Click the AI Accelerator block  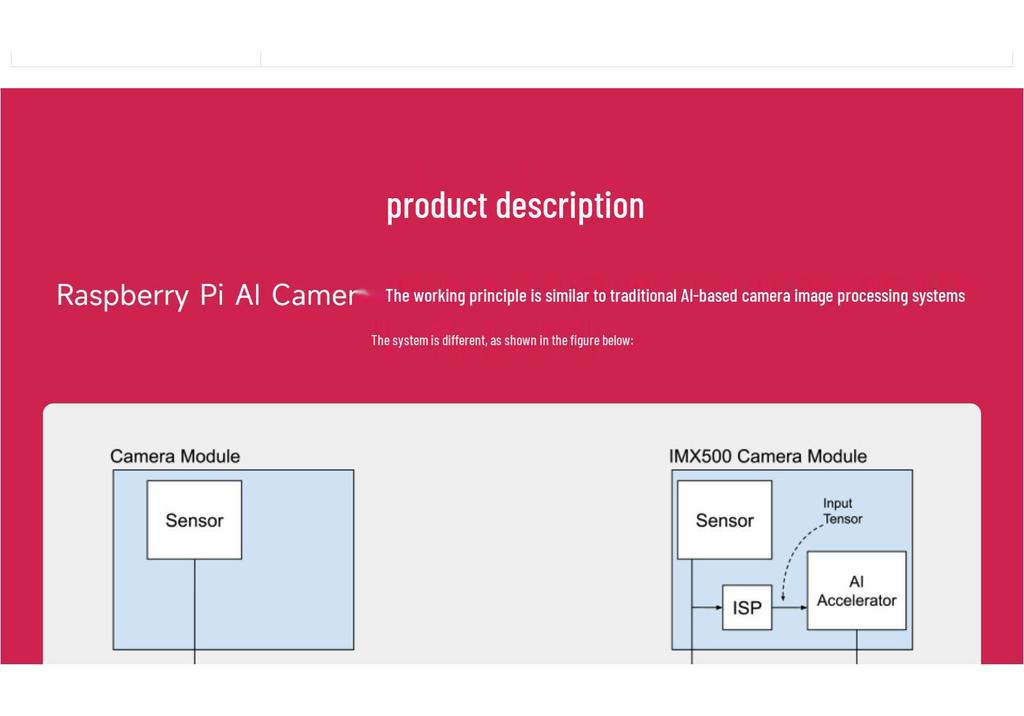(857, 591)
